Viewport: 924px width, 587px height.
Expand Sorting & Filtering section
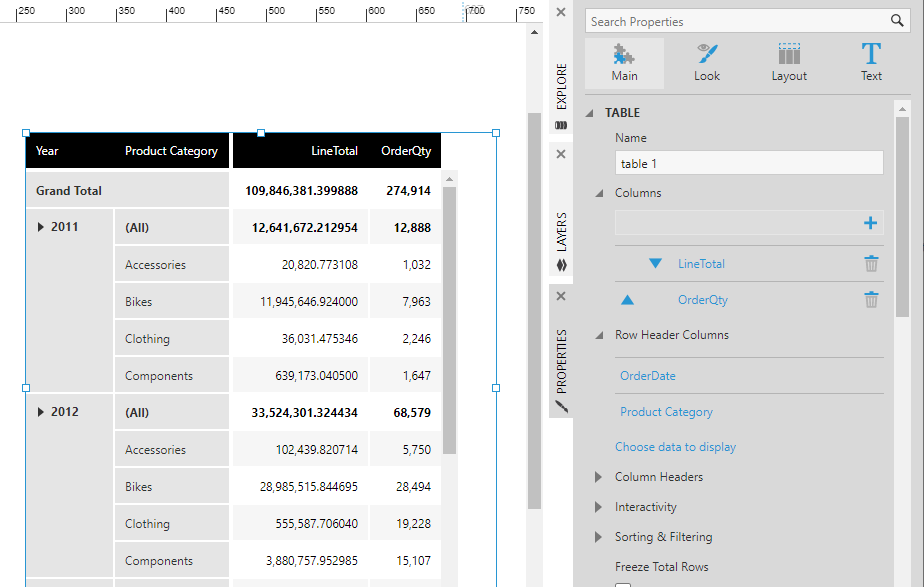click(x=598, y=537)
